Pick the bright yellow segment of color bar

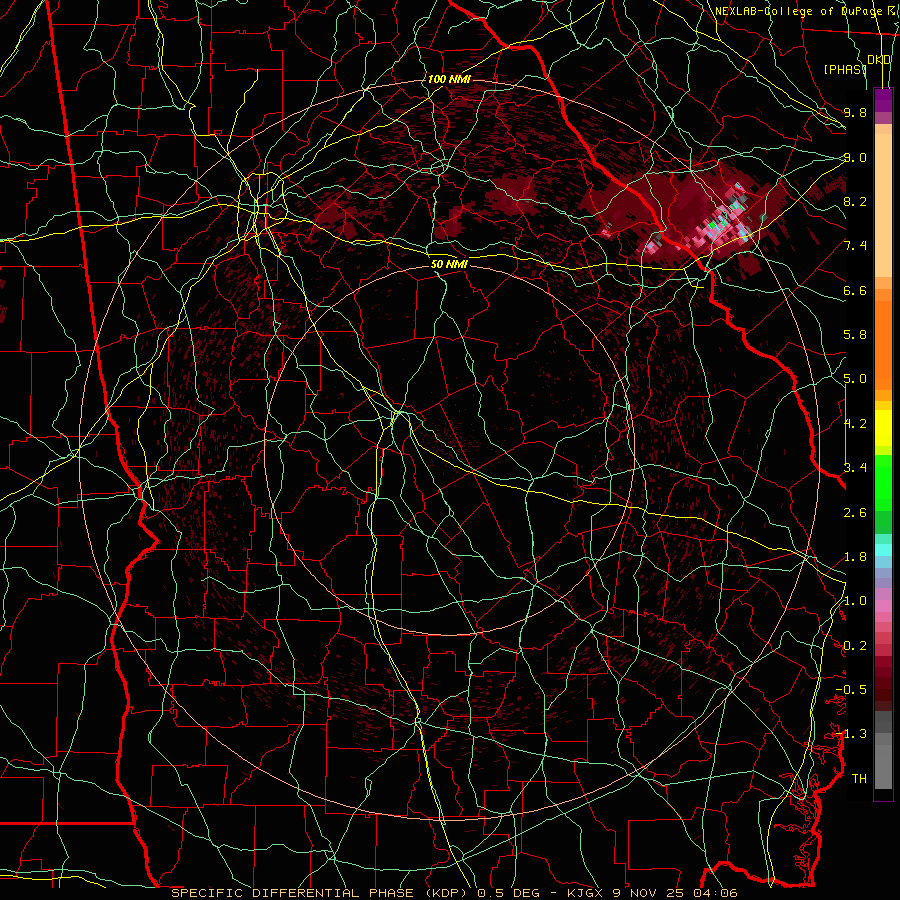tap(883, 428)
